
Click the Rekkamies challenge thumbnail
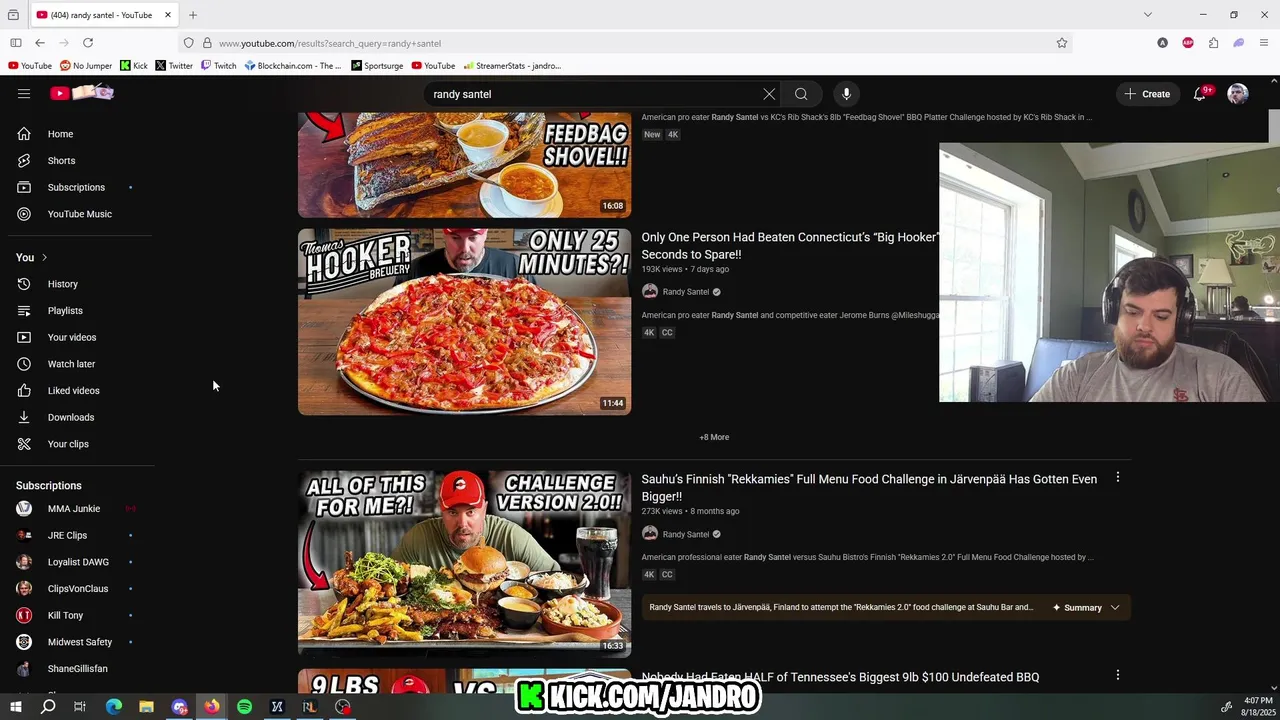pyautogui.click(x=464, y=563)
